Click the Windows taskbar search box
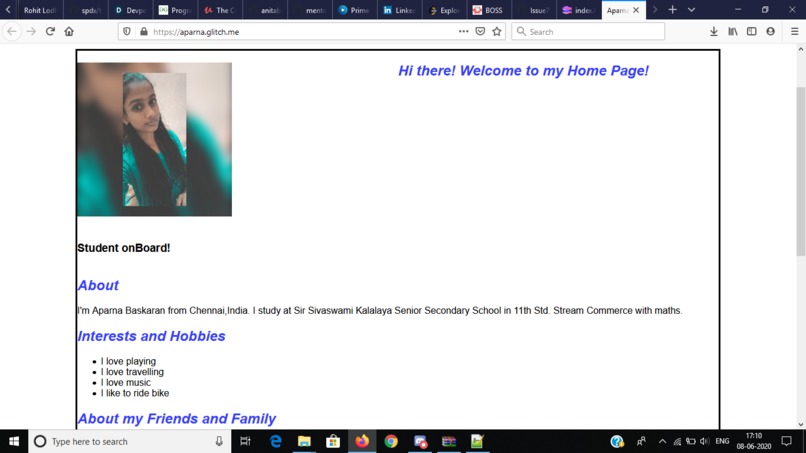Screen dimensions: 806x453 click(130, 441)
